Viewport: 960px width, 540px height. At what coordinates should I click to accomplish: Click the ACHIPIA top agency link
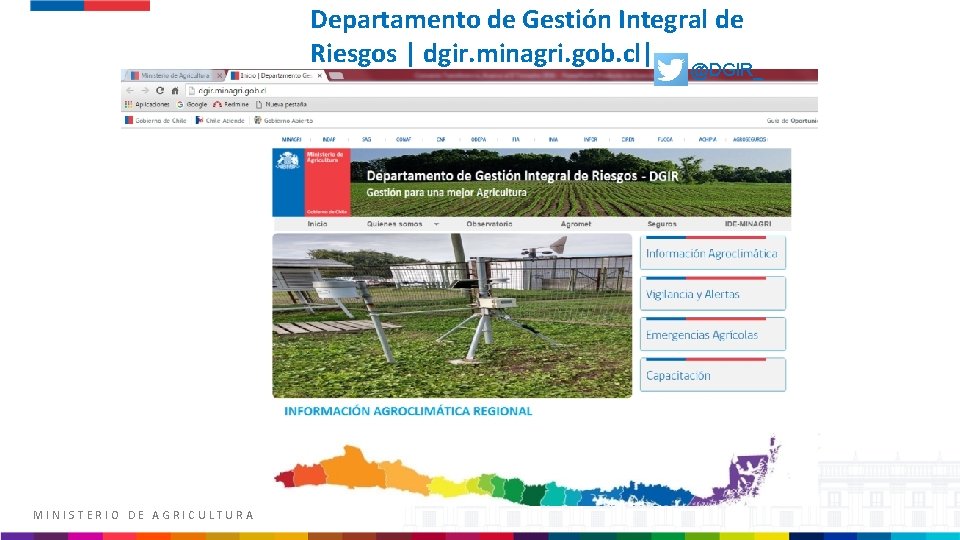coord(707,140)
